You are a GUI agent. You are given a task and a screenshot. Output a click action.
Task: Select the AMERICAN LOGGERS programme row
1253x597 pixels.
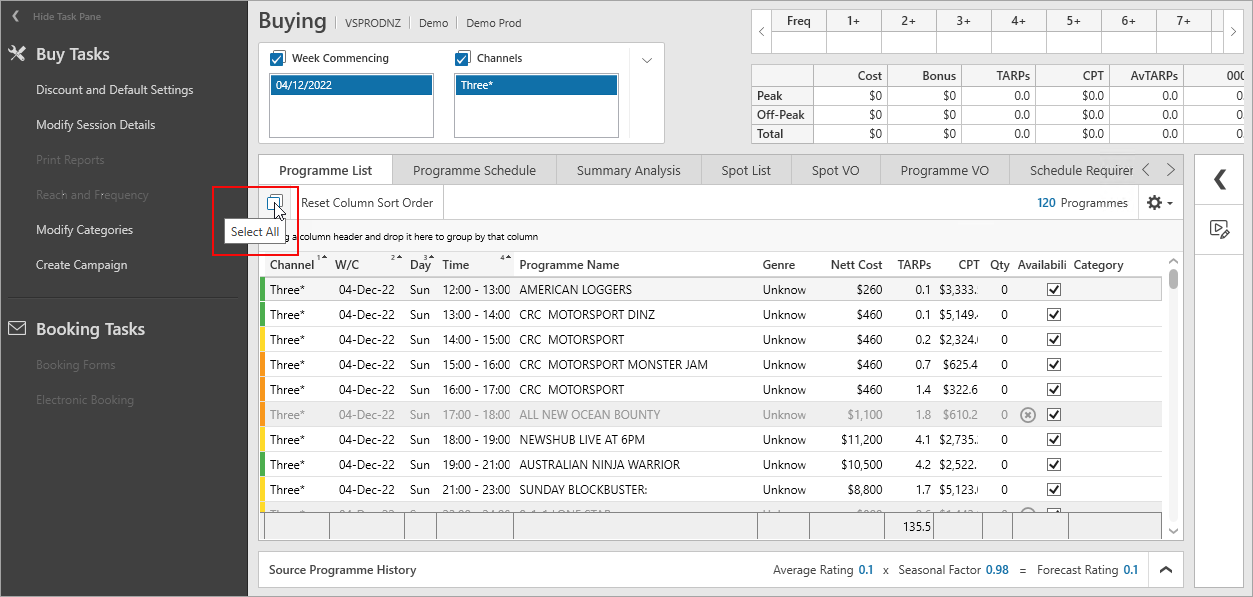pyautogui.click(x=712, y=290)
